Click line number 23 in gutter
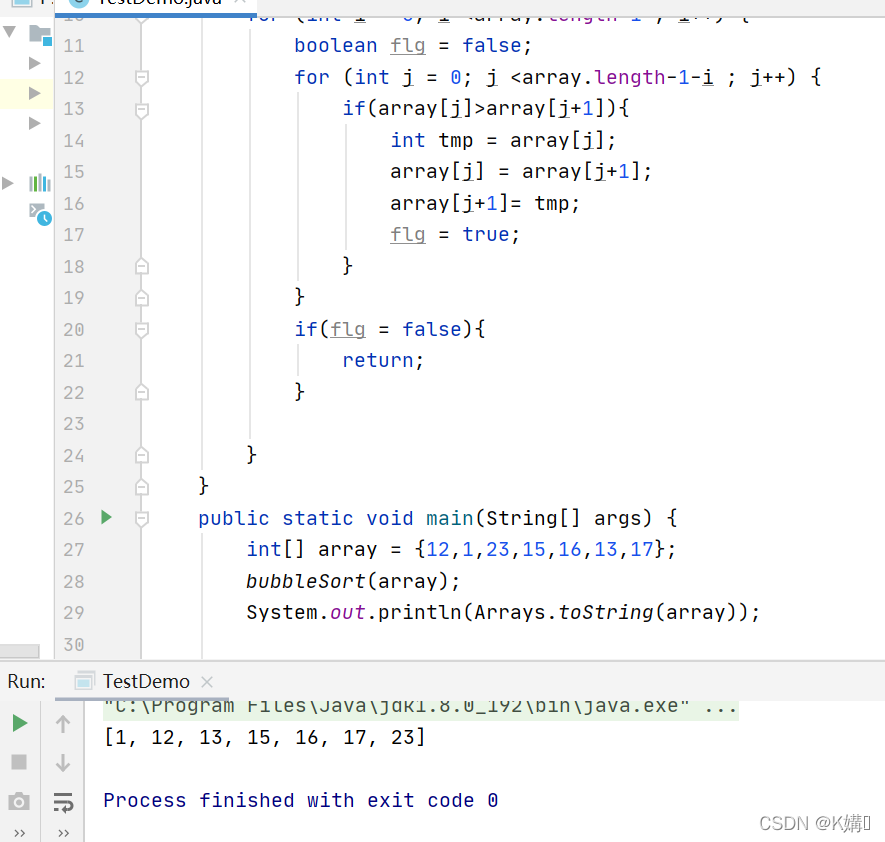Viewport: 885px width, 842px height. 73,424
